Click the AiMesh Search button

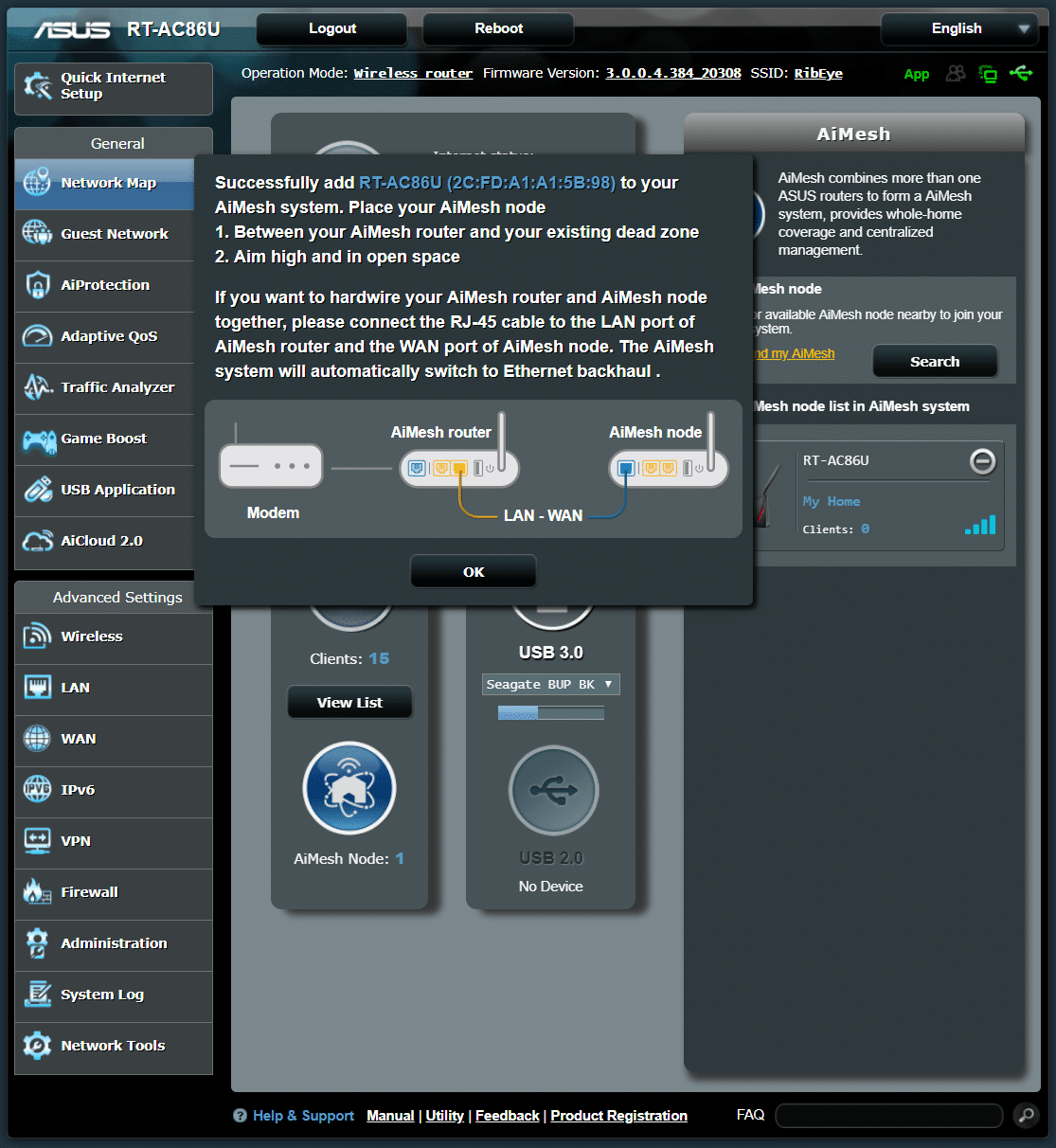tap(935, 362)
